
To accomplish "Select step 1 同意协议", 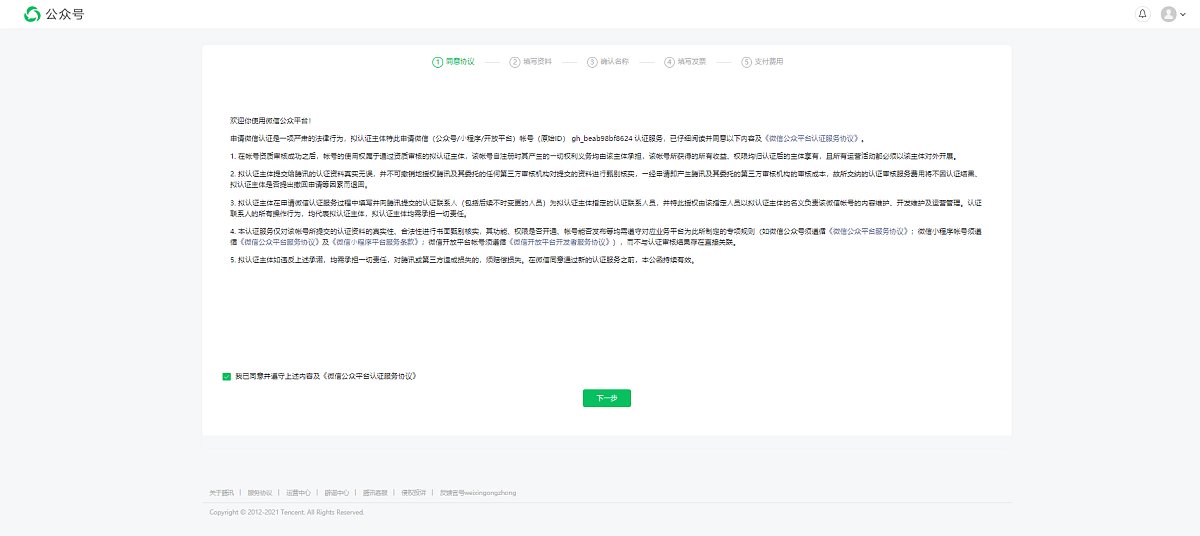I will point(454,61).
